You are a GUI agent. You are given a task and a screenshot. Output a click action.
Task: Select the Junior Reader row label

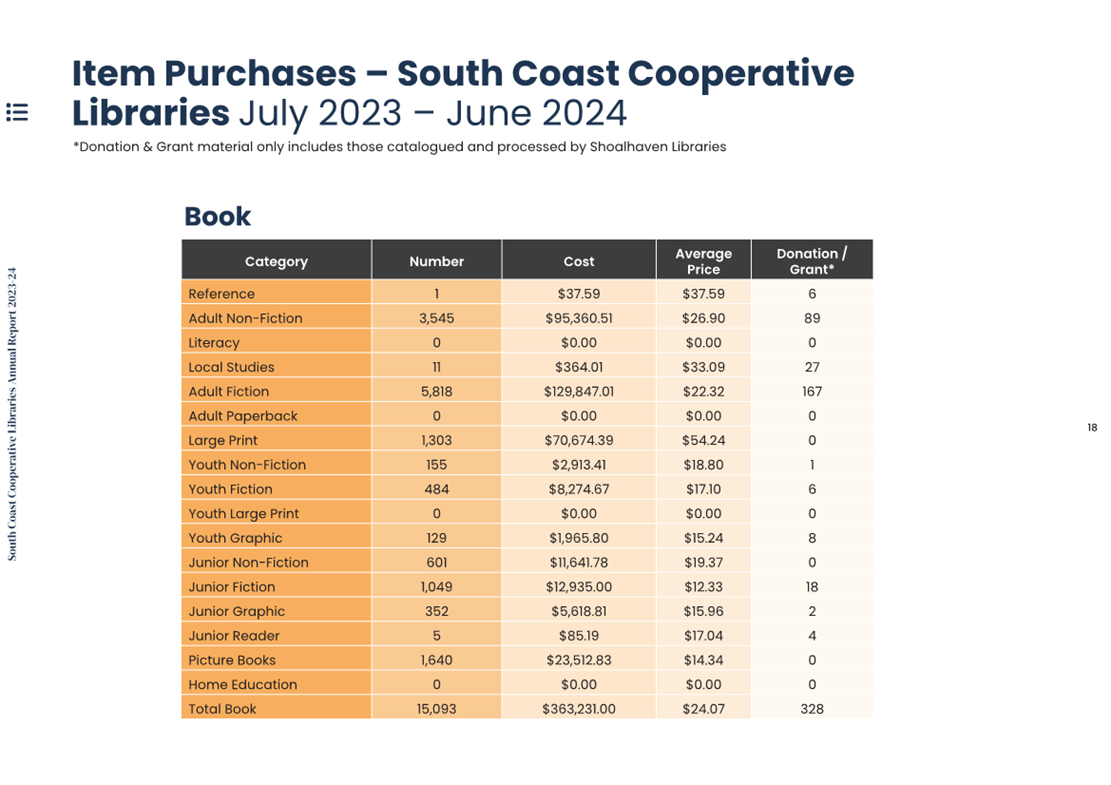coord(234,636)
